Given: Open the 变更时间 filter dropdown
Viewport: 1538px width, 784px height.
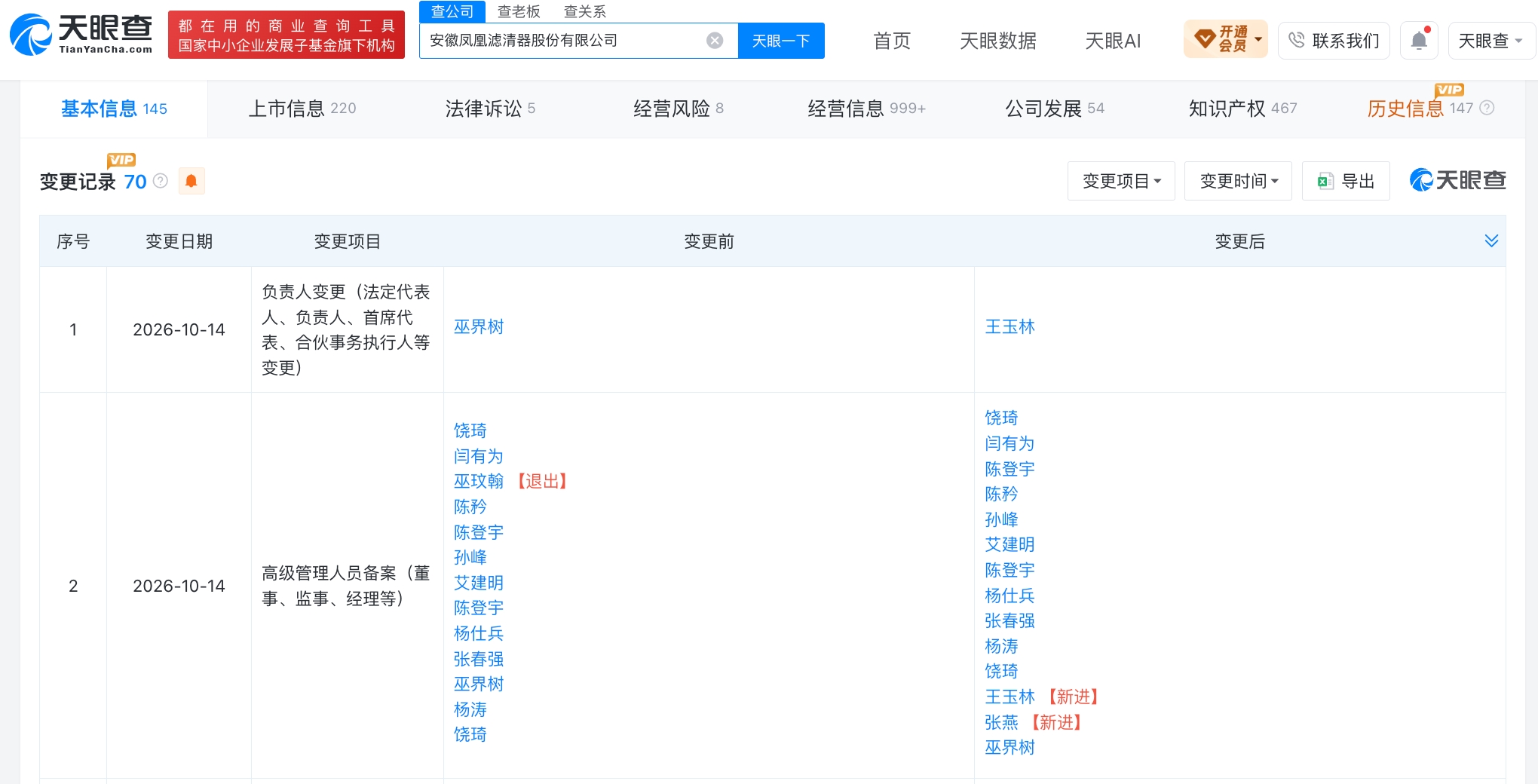Looking at the screenshot, I should point(1238,181).
